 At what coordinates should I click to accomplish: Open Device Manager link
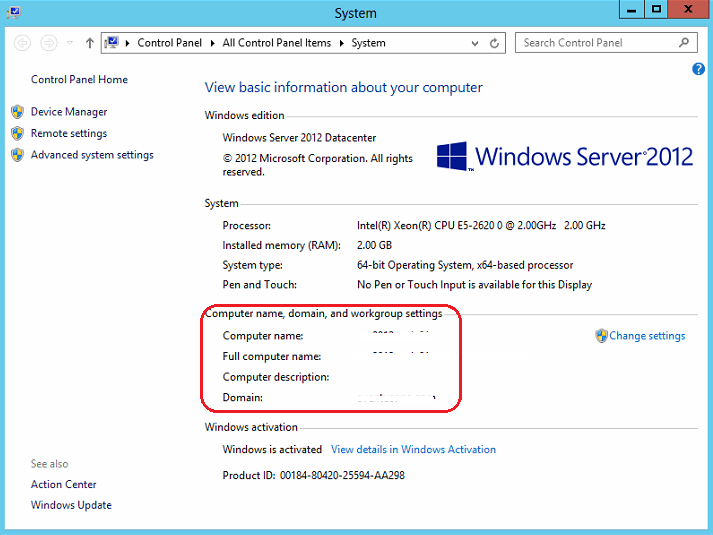[69, 112]
